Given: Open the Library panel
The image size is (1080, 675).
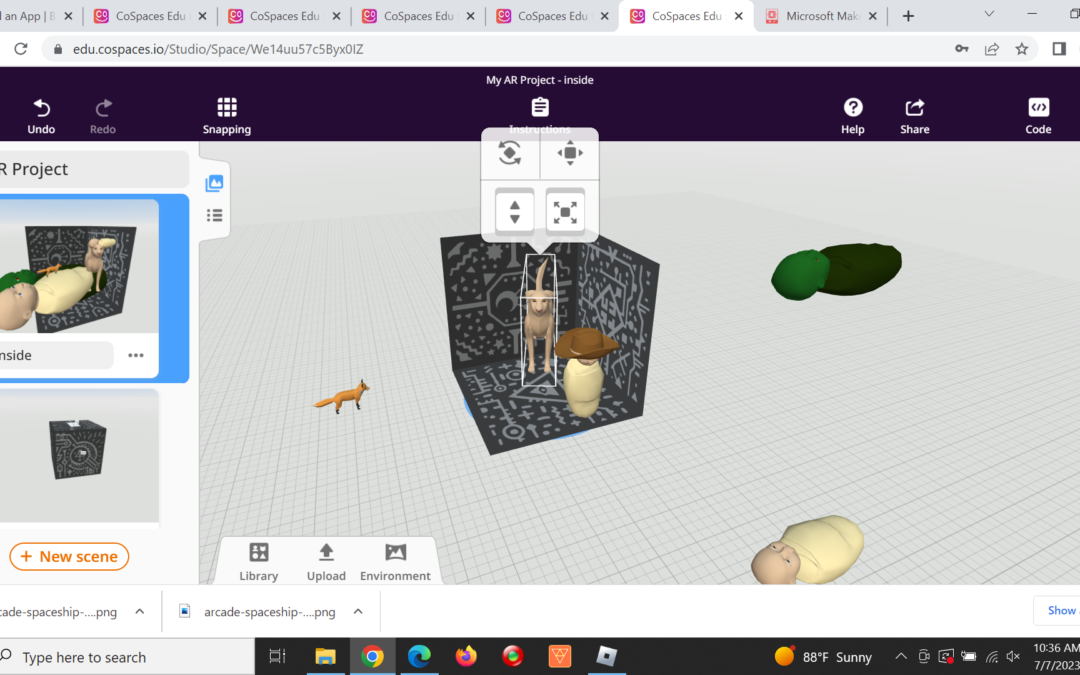Looking at the screenshot, I should [x=259, y=561].
